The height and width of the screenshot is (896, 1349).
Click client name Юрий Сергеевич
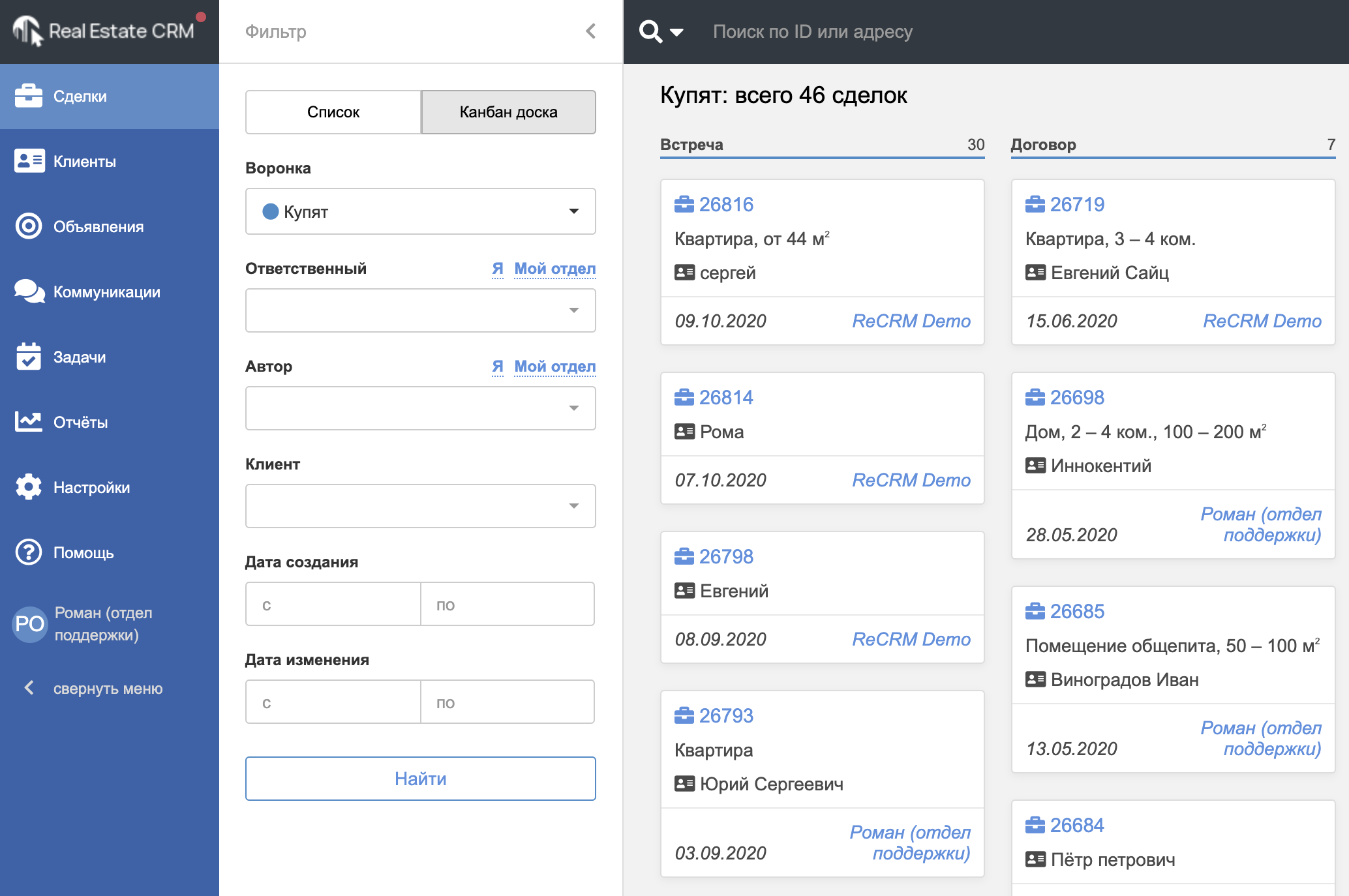772,784
